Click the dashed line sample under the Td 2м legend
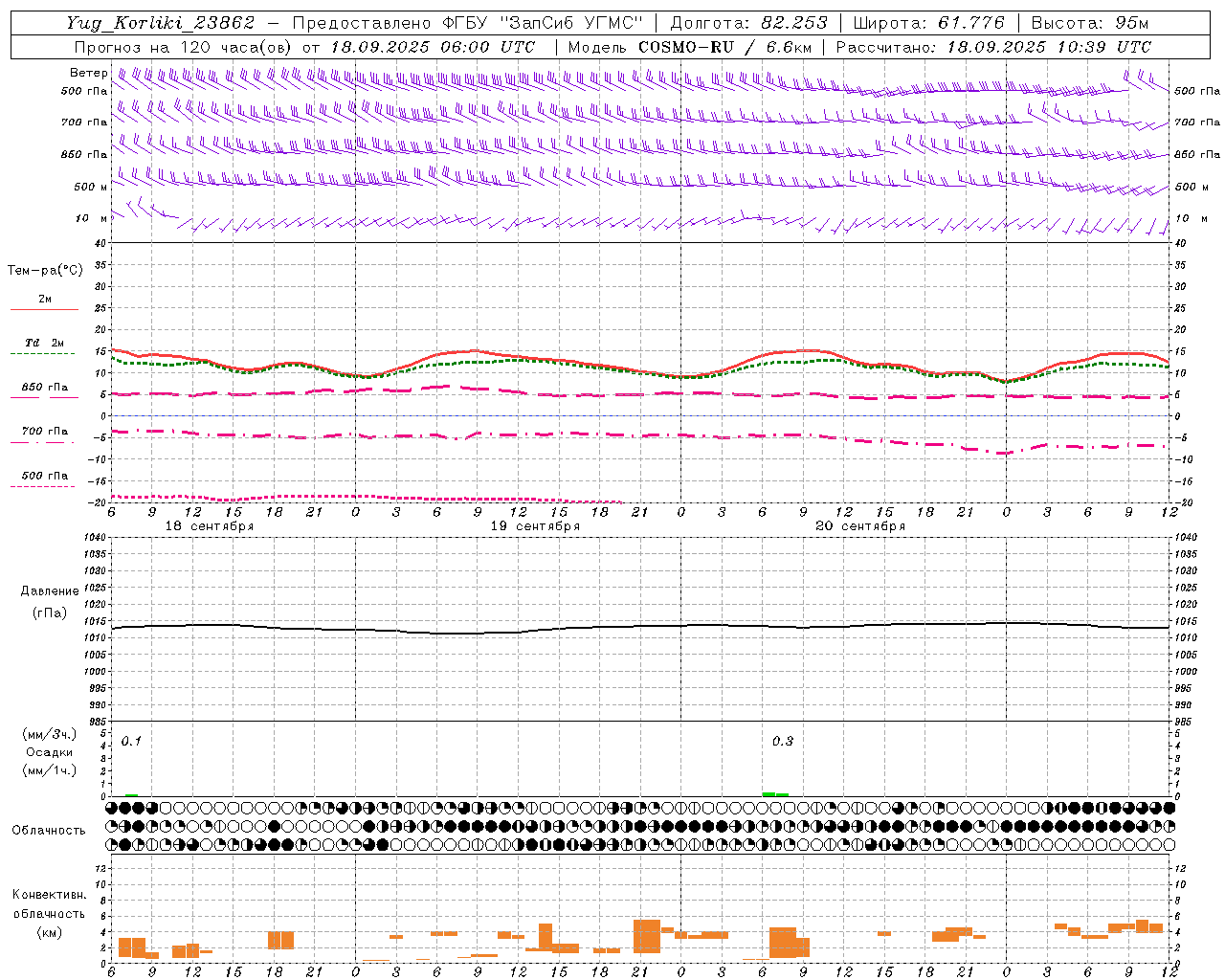This screenshot has height=980, width=1225. click(x=42, y=353)
